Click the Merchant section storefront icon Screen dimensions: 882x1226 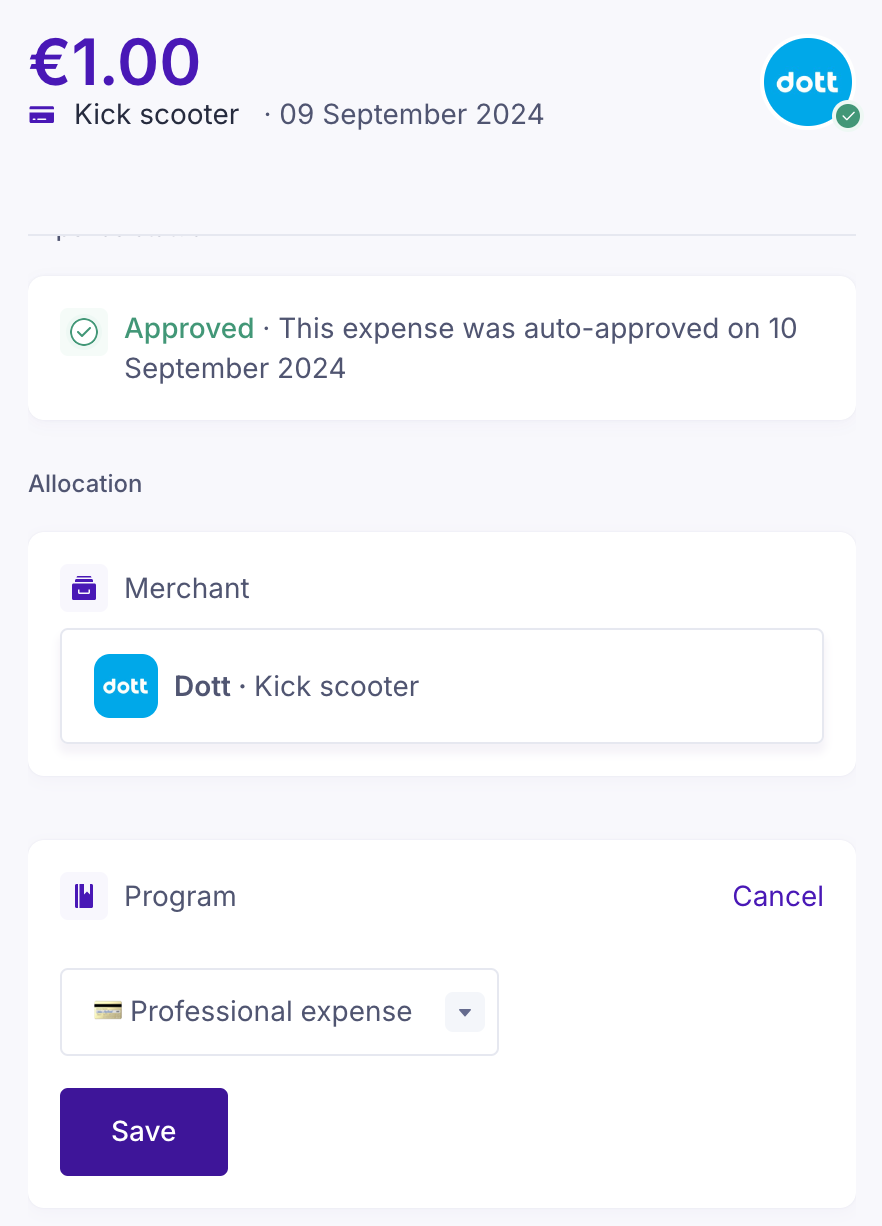point(84,588)
